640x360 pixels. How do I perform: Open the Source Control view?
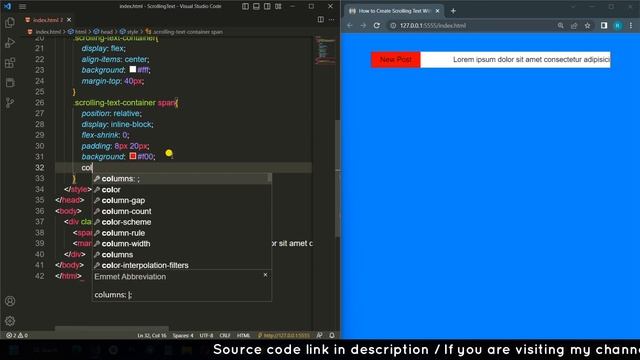tap(10, 102)
